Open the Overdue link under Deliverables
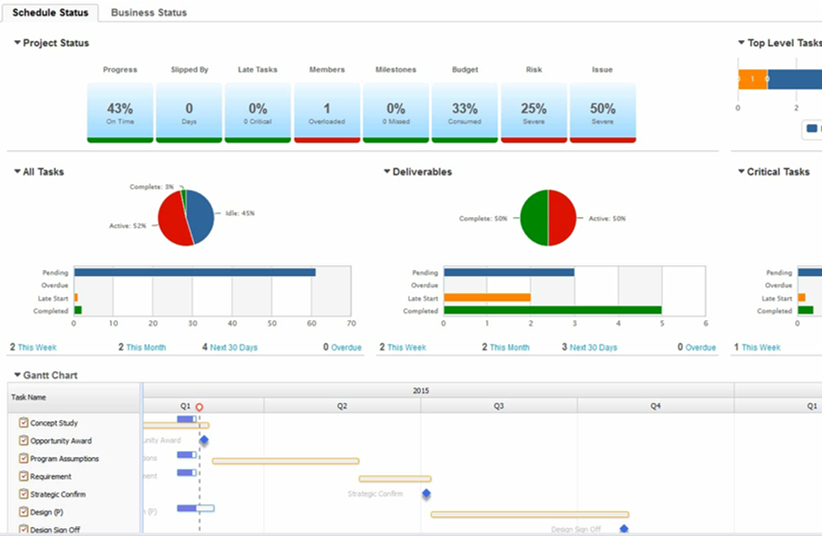 pyautogui.click(x=700, y=348)
